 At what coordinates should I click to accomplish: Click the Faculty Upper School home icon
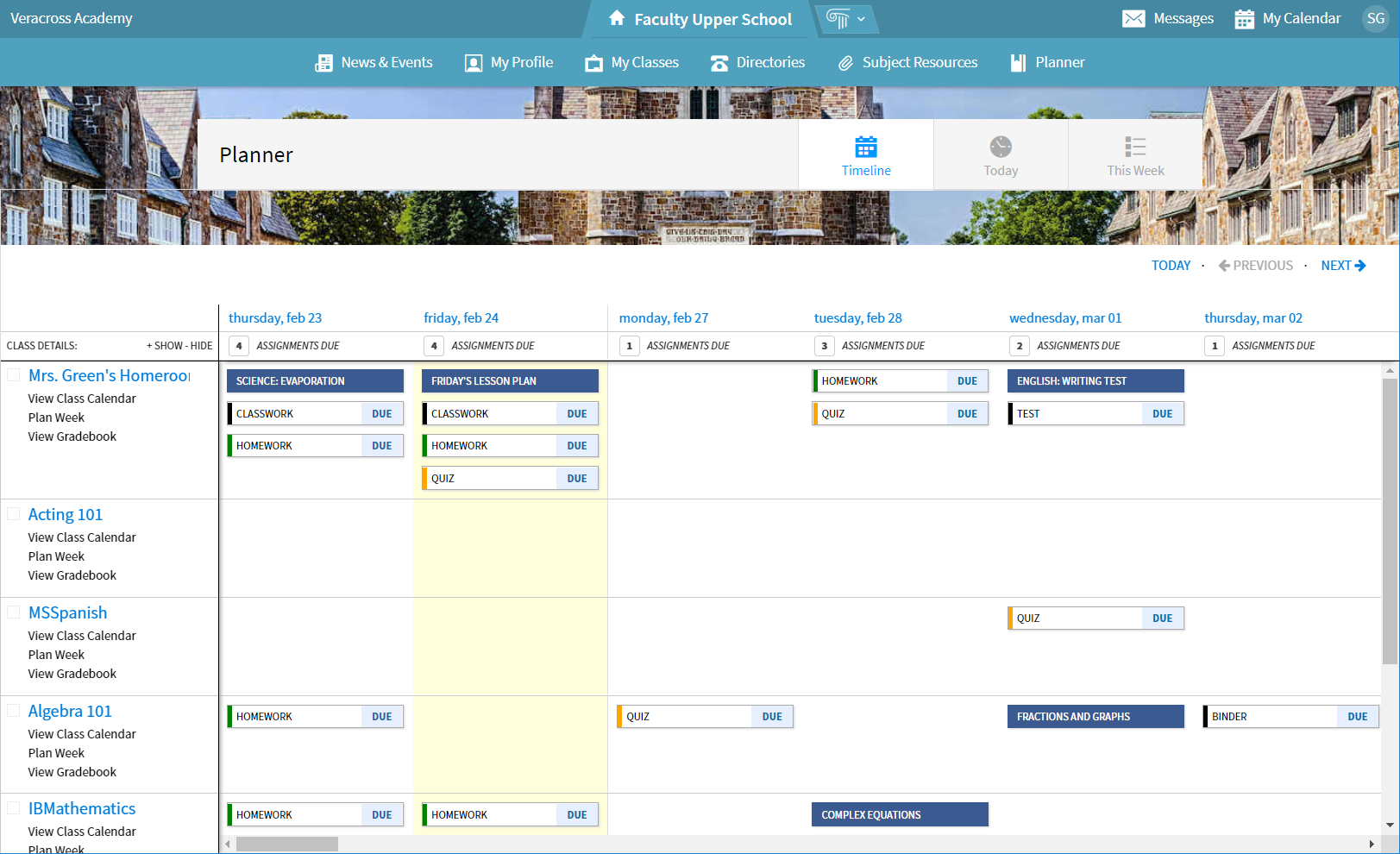click(x=616, y=18)
